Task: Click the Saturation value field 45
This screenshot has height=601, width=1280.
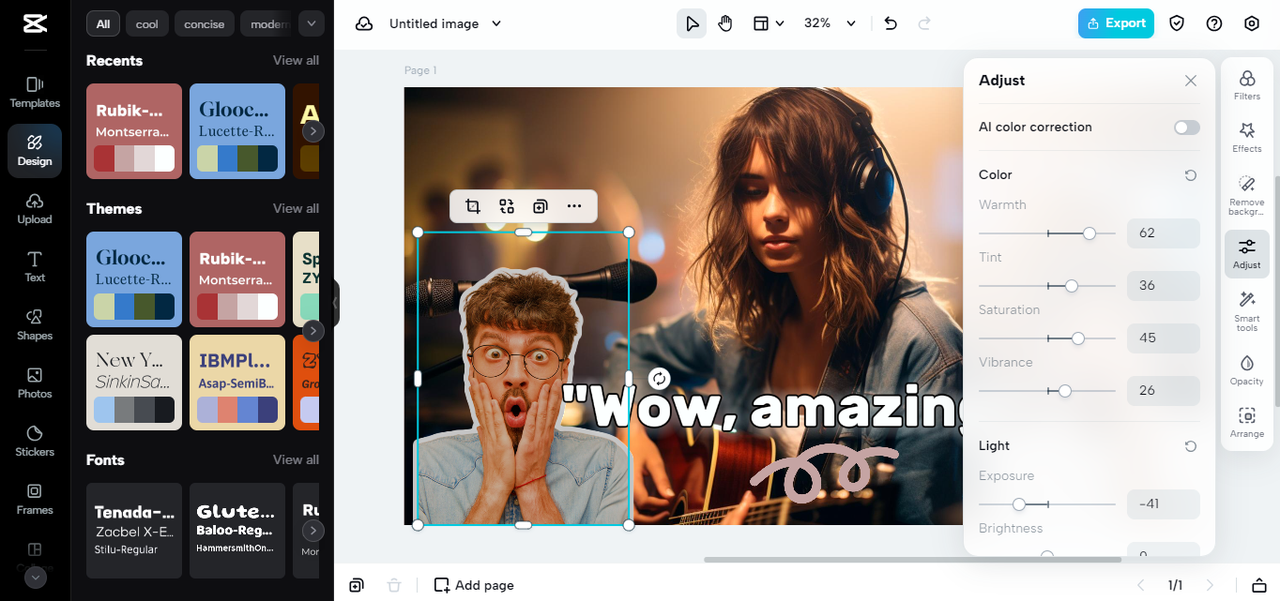Action: point(1163,338)
